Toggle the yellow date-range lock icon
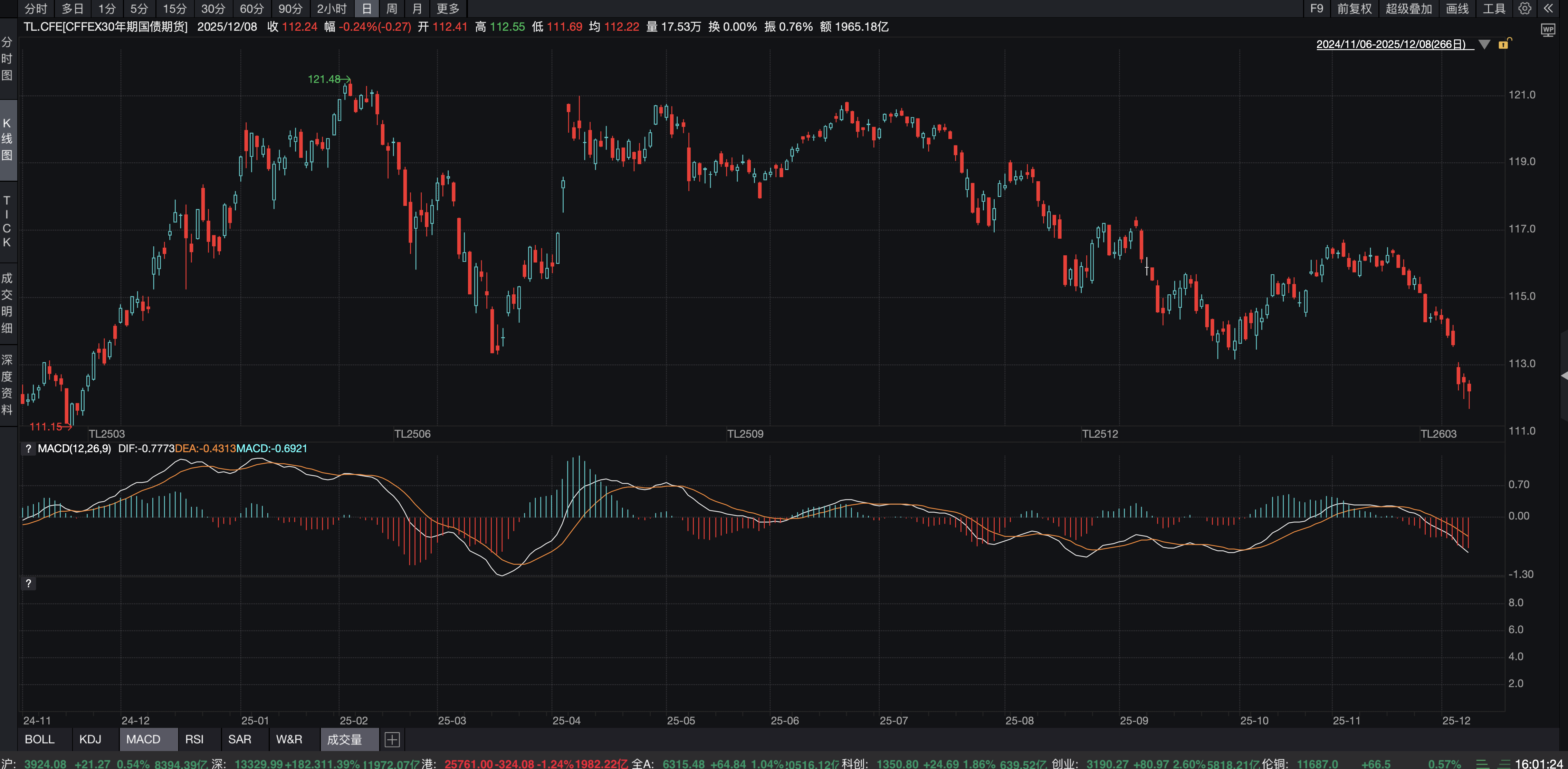The image size is (1568, 769). (x=1503, y=44)
